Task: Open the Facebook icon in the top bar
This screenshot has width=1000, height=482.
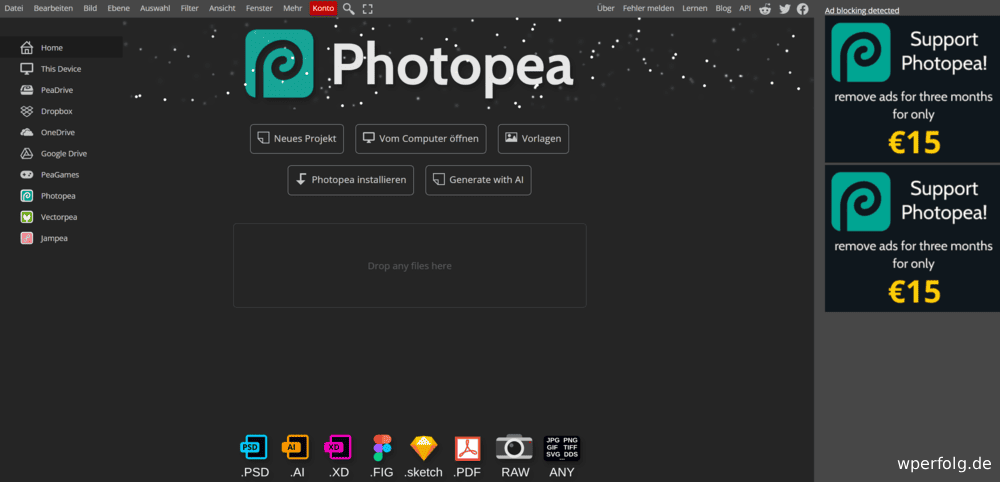Action: (802, 9)
